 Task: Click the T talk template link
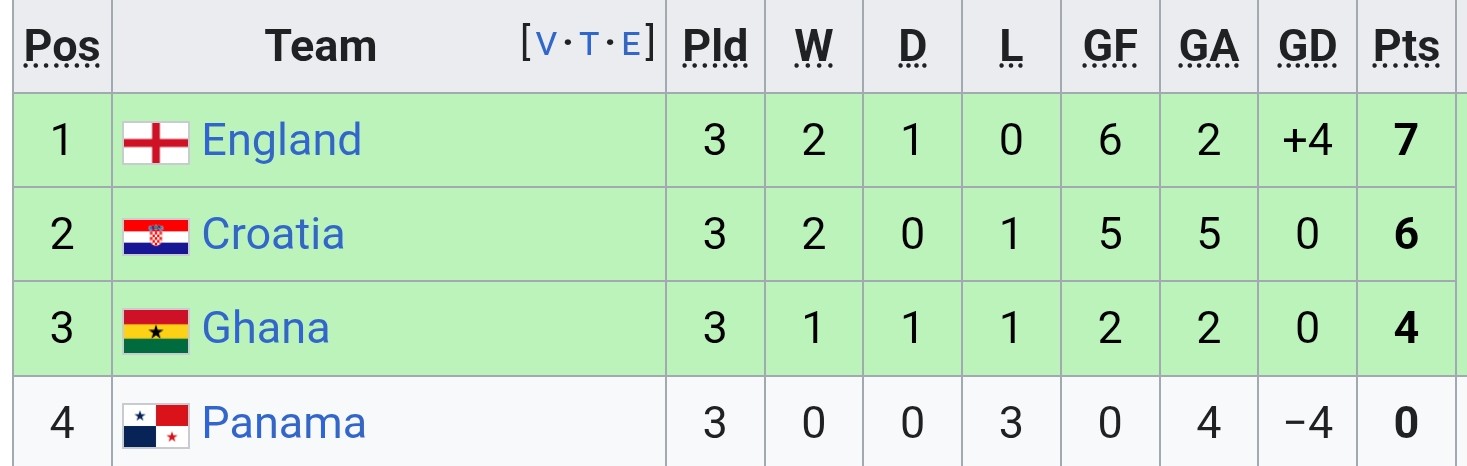point(590,45)
